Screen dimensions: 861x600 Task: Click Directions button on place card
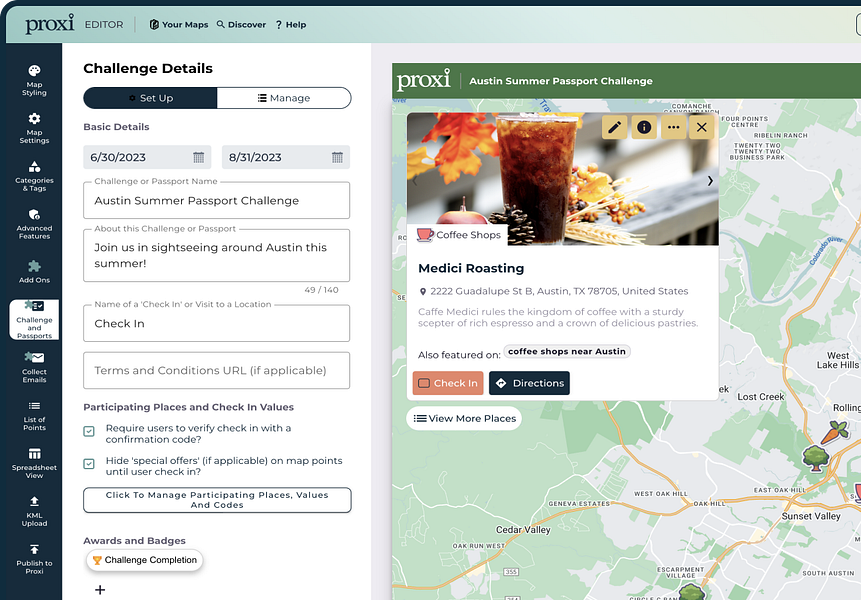point(529,383)
